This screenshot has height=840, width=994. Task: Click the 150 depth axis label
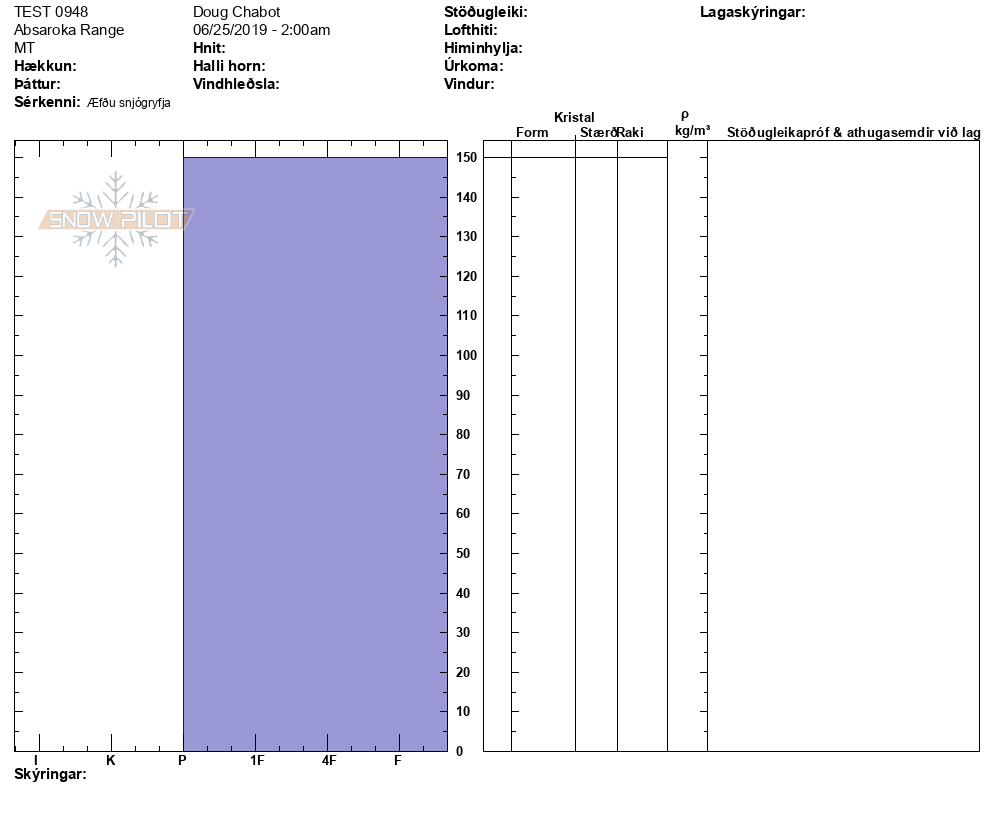pos(467,158)
